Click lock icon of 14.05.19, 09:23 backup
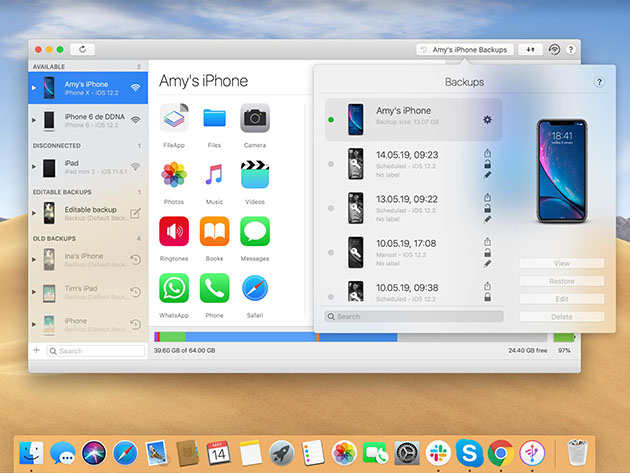The image size is (630, 473). click(487, 164)
